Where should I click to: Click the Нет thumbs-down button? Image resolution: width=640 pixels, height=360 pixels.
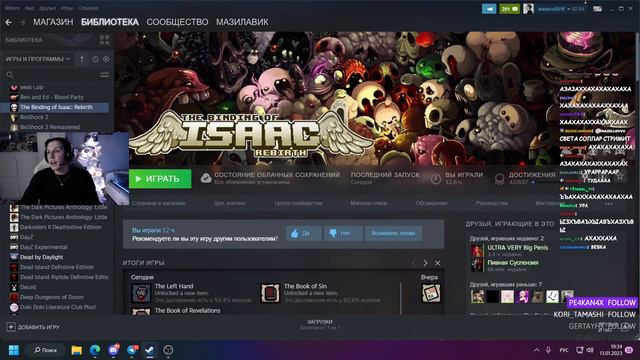tap(343, 233)
